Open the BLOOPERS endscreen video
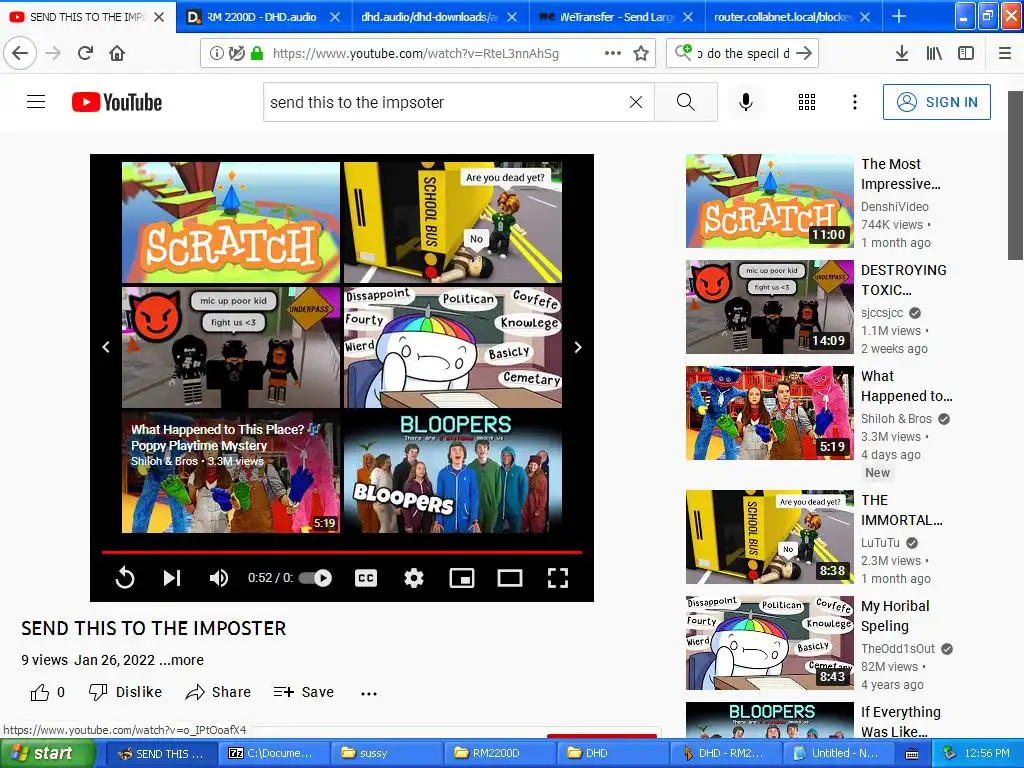 (x=453, y=472)
